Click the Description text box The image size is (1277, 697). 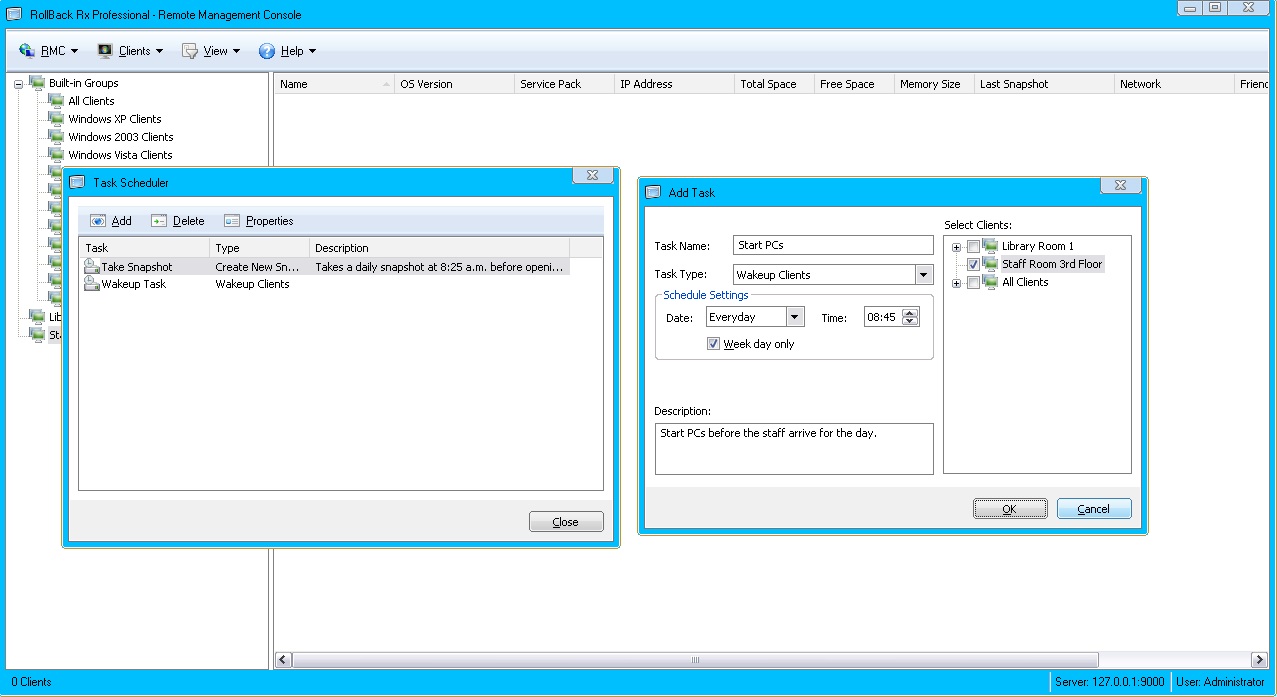coord(794,448)
